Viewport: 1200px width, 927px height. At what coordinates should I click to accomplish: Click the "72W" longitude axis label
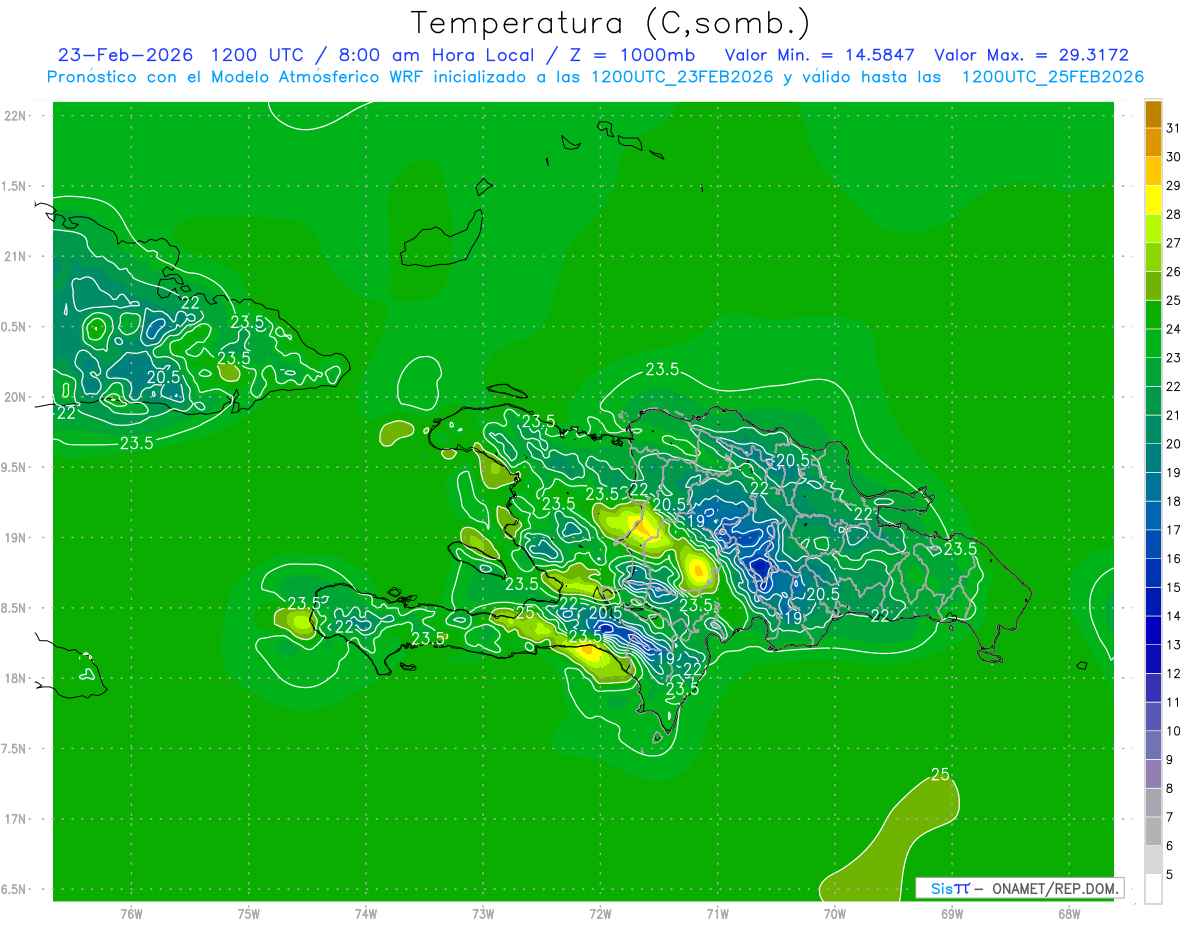click(600, 913)
